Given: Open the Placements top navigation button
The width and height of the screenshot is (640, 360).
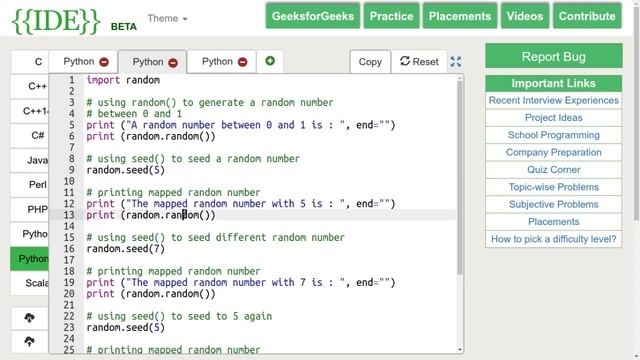Looking at the screenshot, I should click(460, 16).
